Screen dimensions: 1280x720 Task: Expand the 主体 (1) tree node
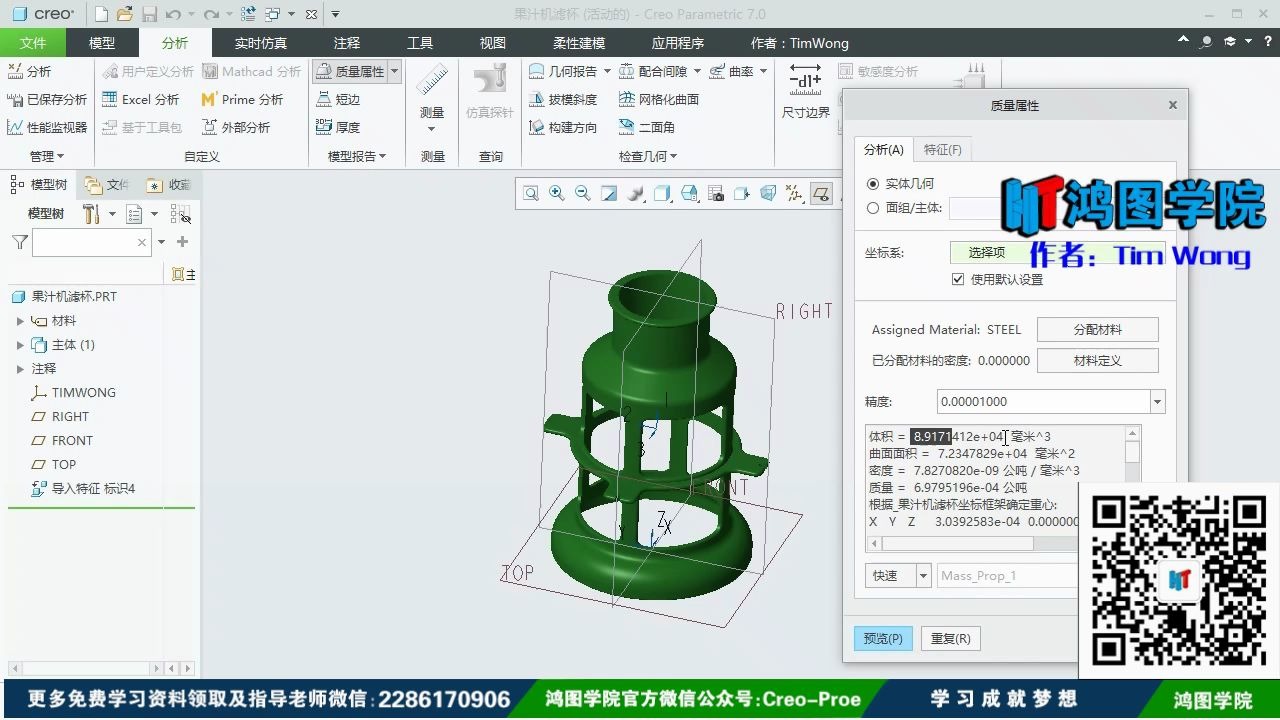click(x=21, y=344)
